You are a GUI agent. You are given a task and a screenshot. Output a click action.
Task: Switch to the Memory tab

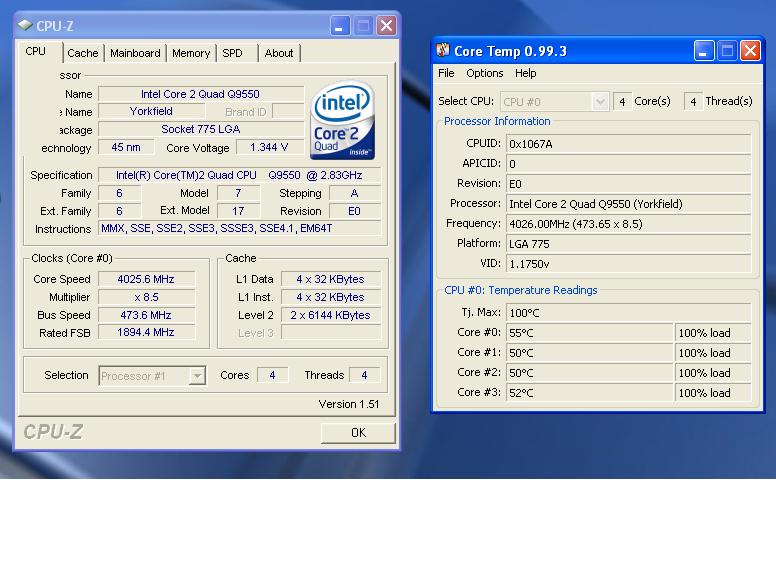191,53
